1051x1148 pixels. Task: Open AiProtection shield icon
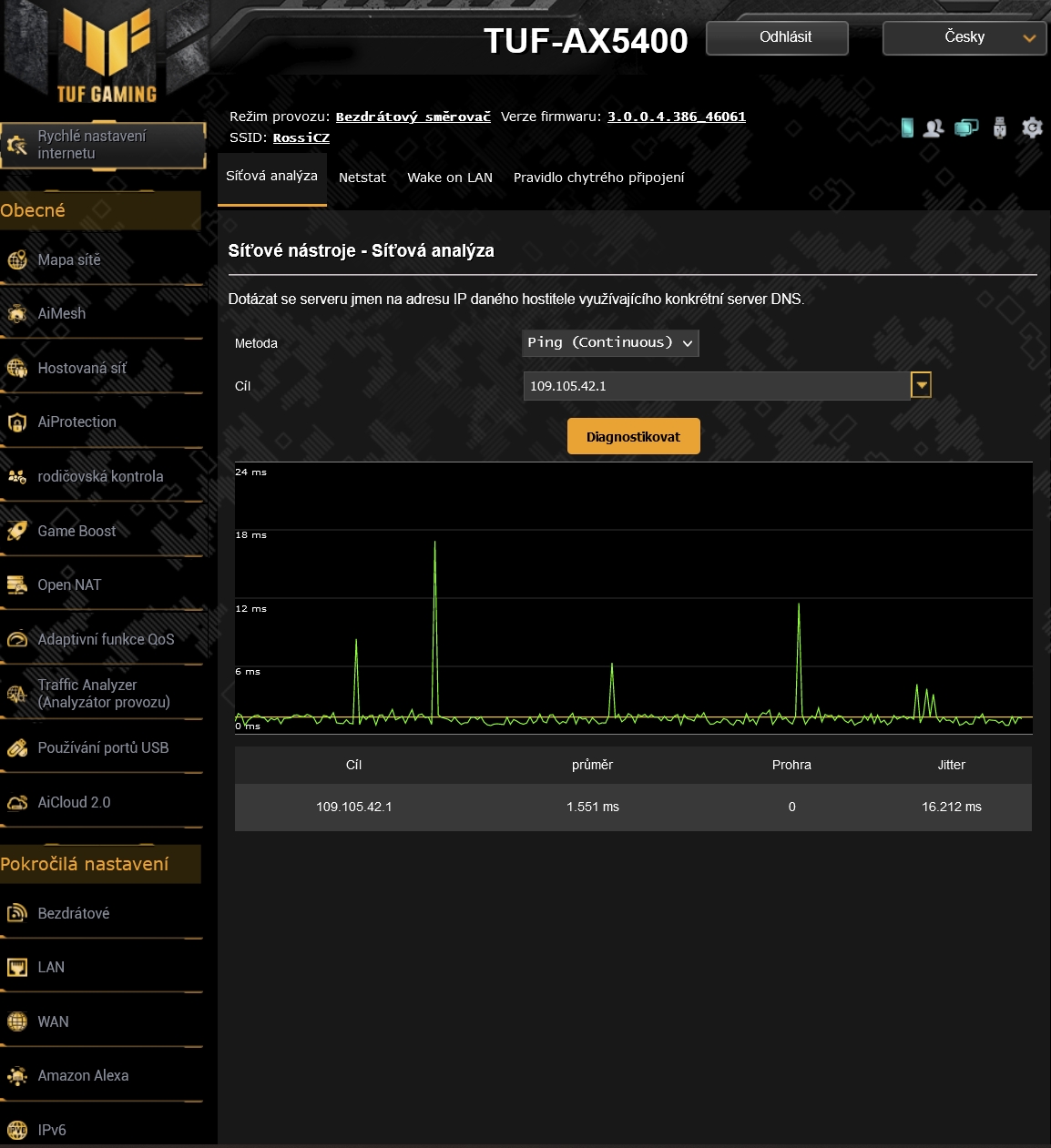(17, 422)
